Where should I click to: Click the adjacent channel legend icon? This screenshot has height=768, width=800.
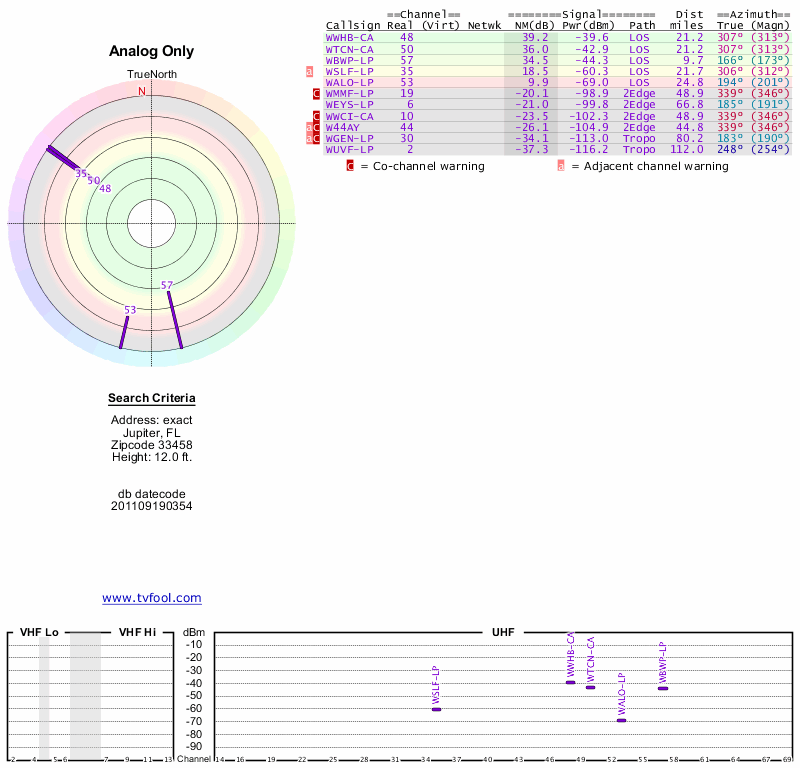tap(561, 166)
